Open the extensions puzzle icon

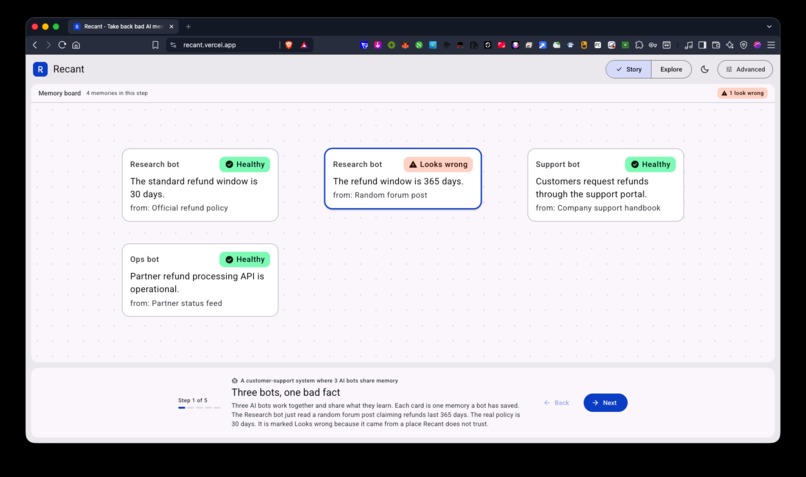[639, 45]
